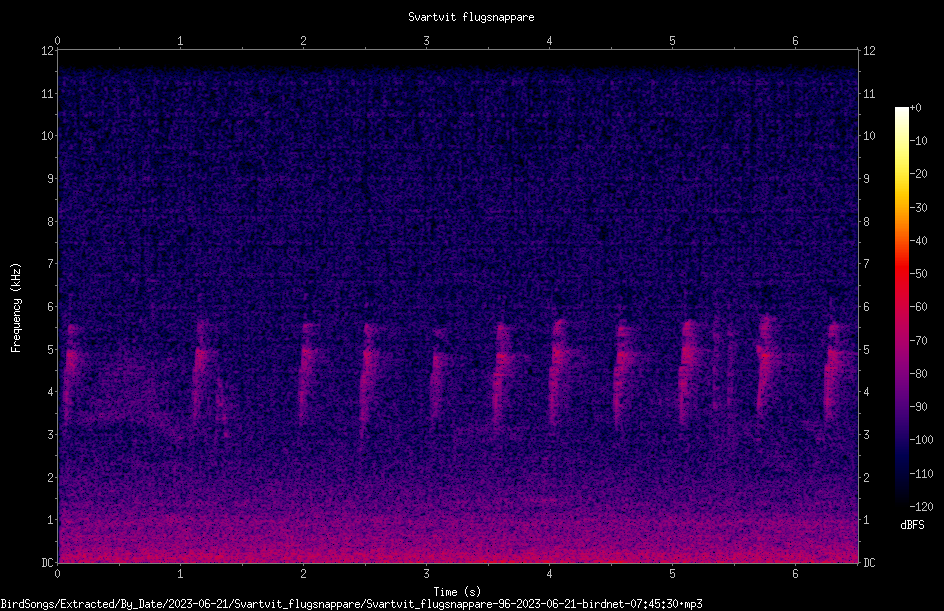Click the 'DC' label on the left axis
This screenshot has width=944, height=611.
coord(47,563)
